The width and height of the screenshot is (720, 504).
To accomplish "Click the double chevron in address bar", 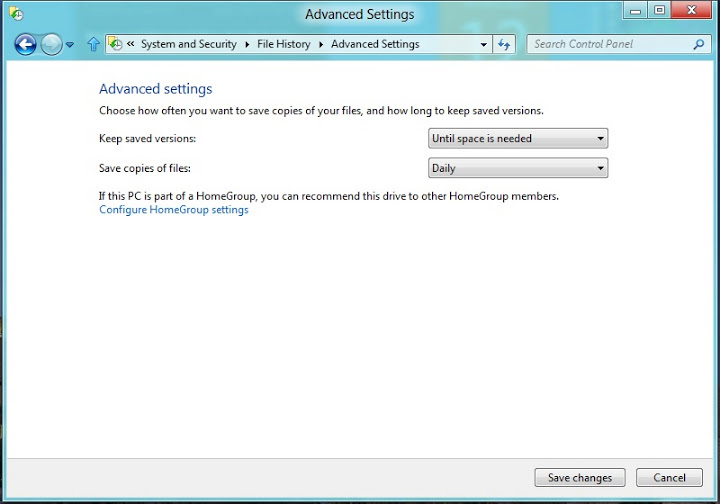I will tap(131, 44).
